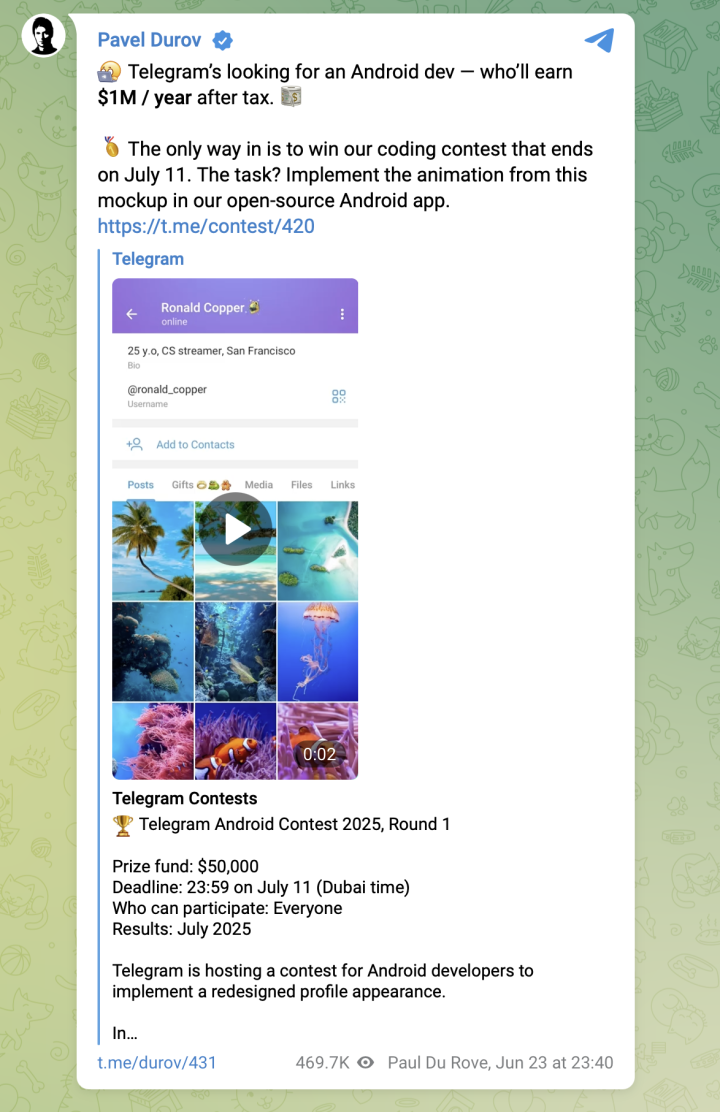This screenshot has width=720, height=1112.
Task: Open the t.me/contest/420 link
Action: (x=206, y=226)
